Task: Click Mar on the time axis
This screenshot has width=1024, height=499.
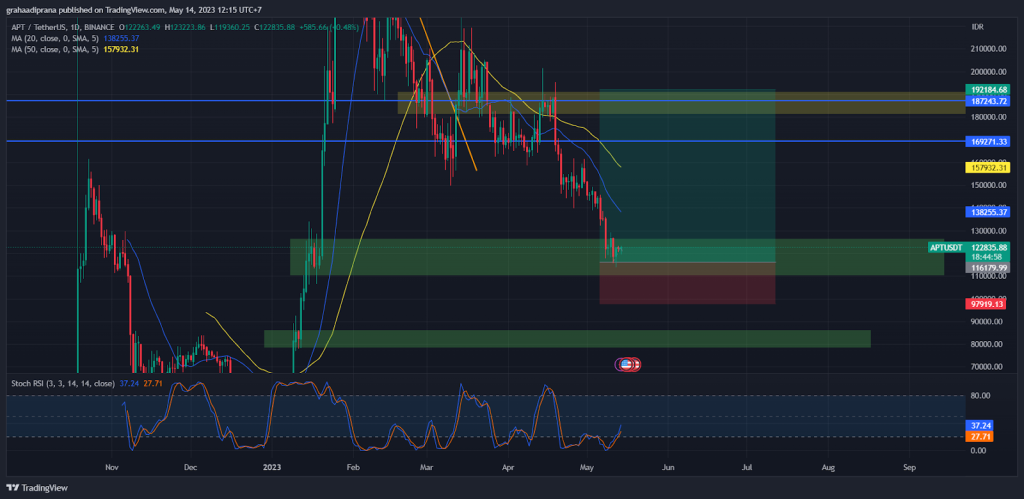Action: [426, 468]
